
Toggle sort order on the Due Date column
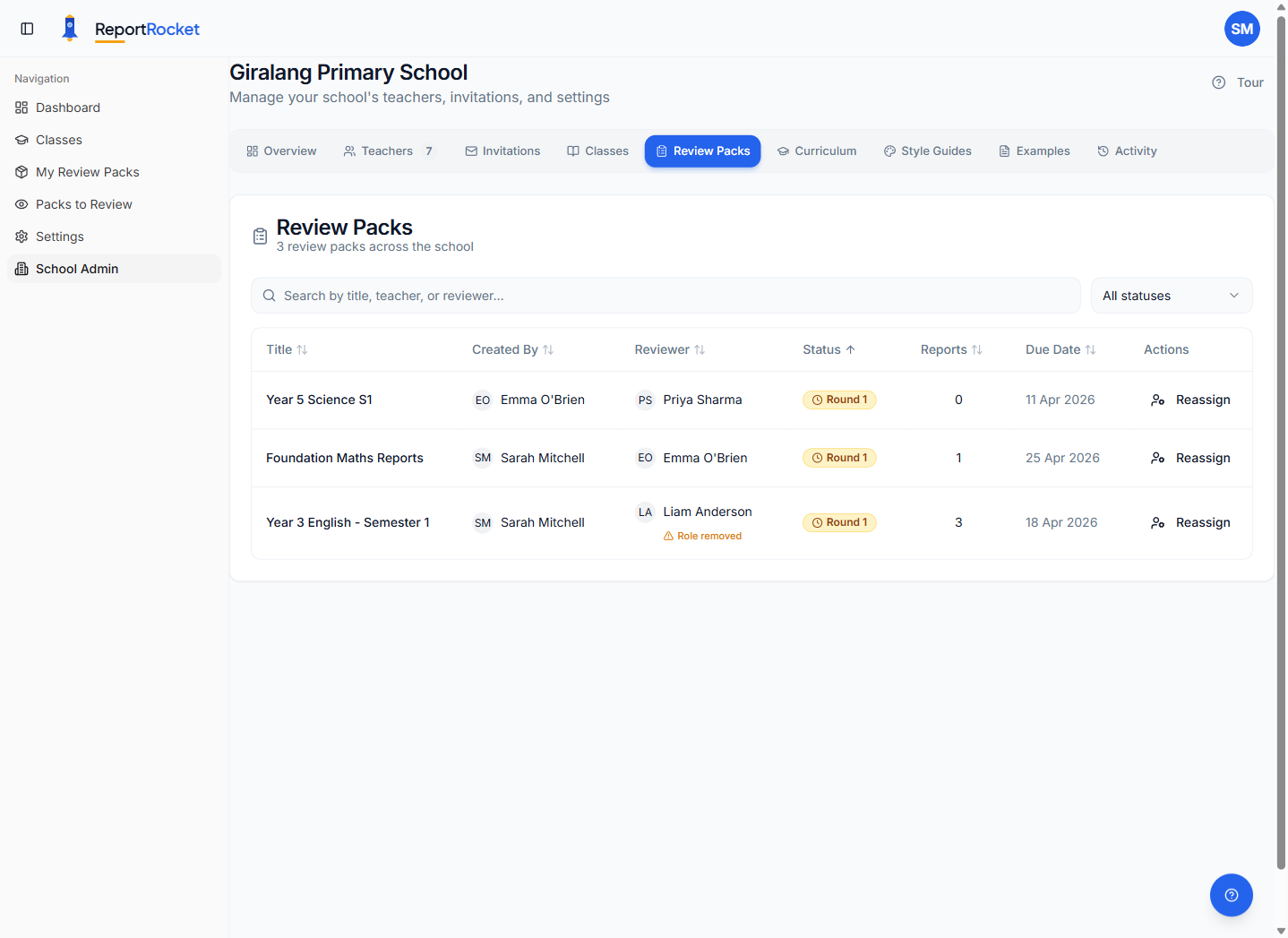1090,349
